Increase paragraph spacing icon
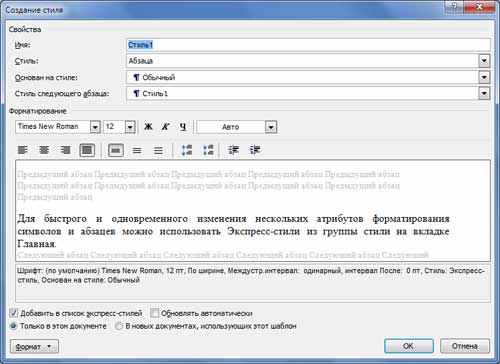 [187, 150]
